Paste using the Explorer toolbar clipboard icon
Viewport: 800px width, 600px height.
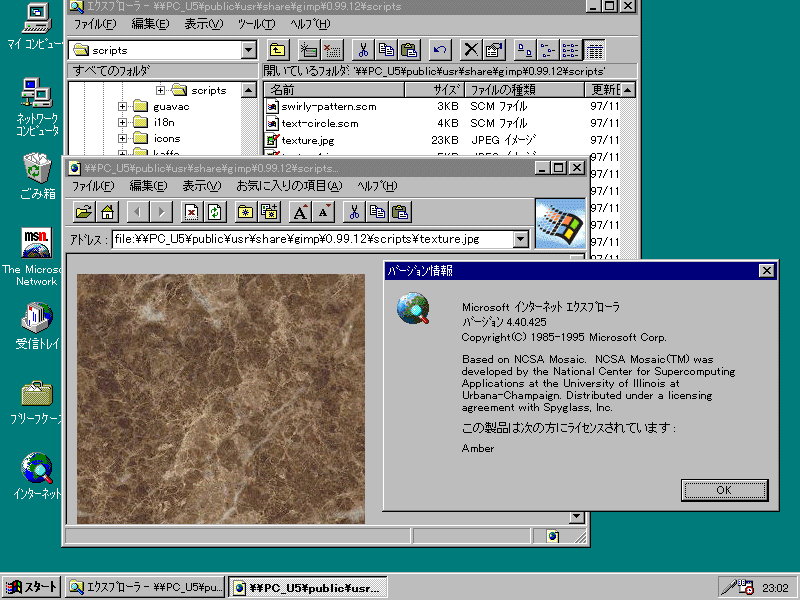tap(409, 50)
